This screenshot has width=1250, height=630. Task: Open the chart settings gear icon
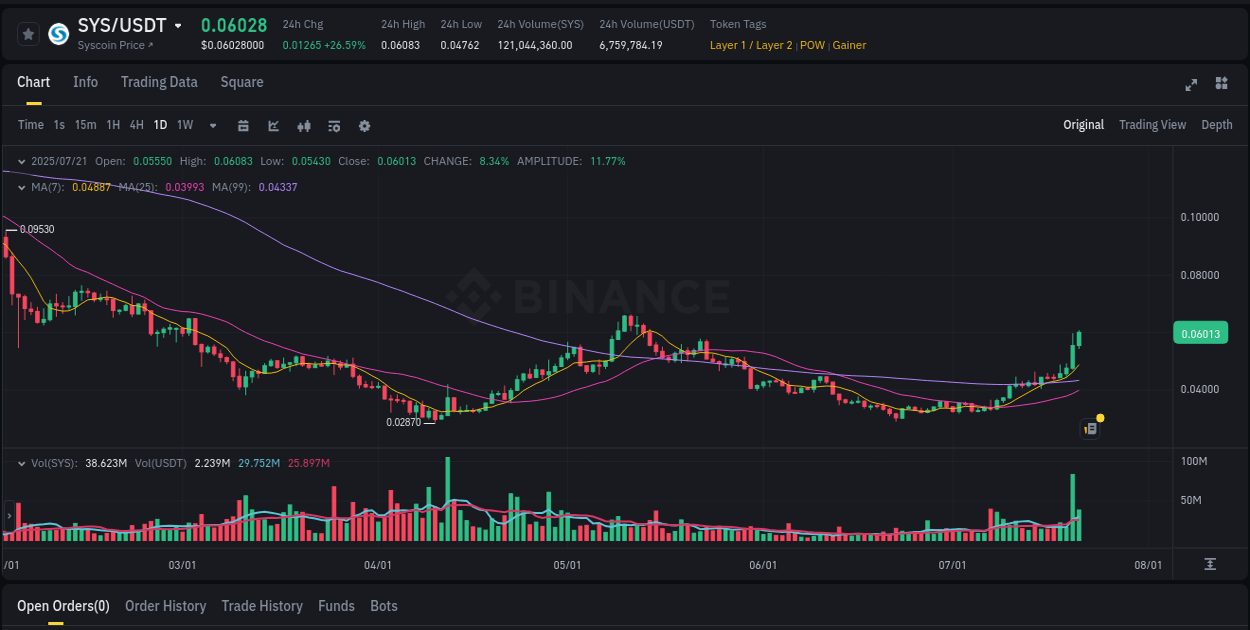pyautogui.click(x=365, y=126)
